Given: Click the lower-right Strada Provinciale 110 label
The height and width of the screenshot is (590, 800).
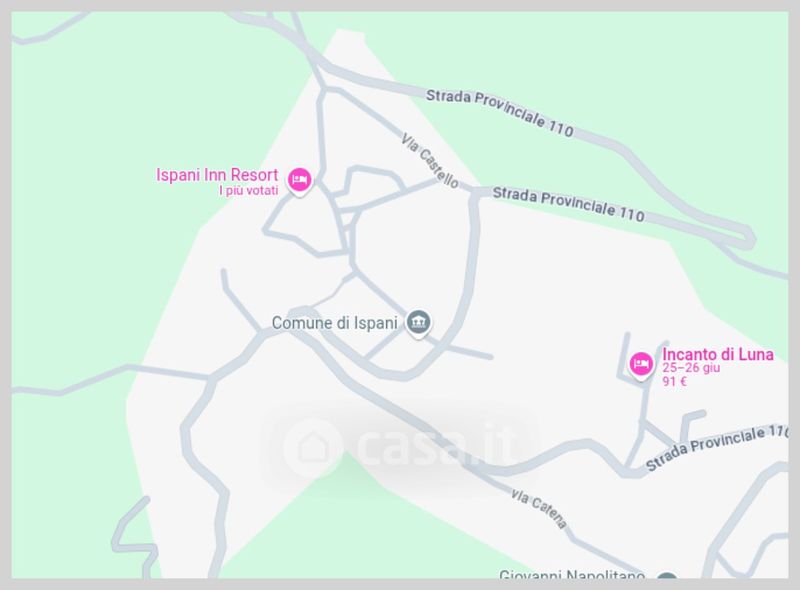Looking at the screenshot, I should pyautogui.click(x=717, y=448).
